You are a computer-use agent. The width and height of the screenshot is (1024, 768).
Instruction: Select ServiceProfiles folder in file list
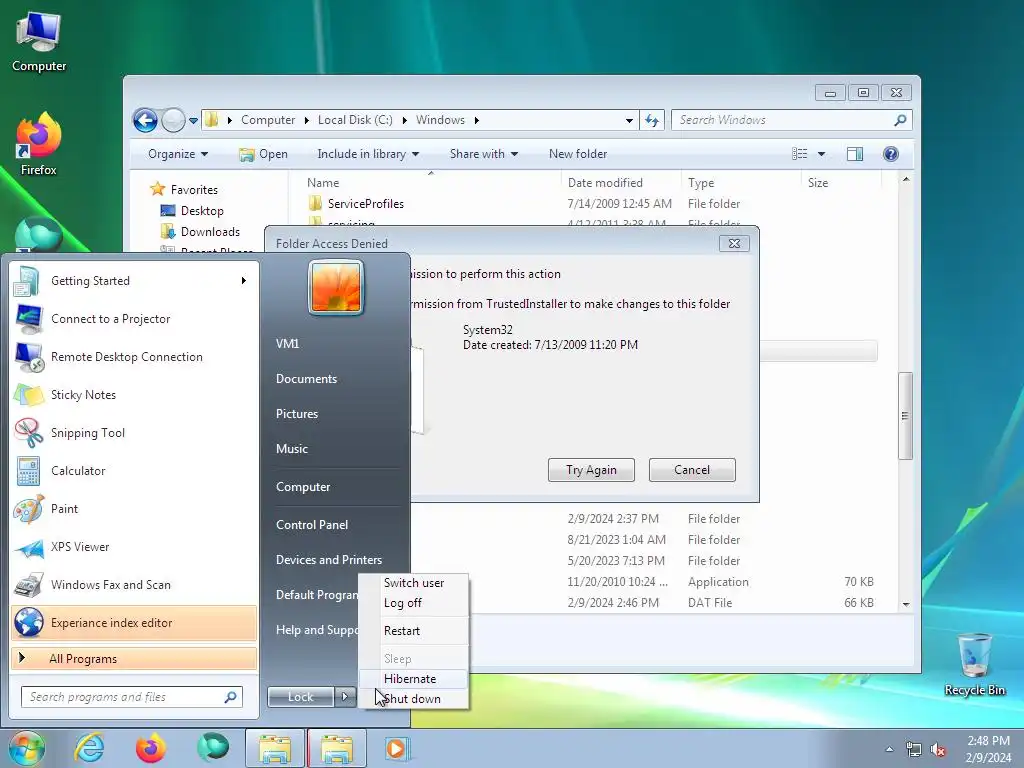click(366, 204)
